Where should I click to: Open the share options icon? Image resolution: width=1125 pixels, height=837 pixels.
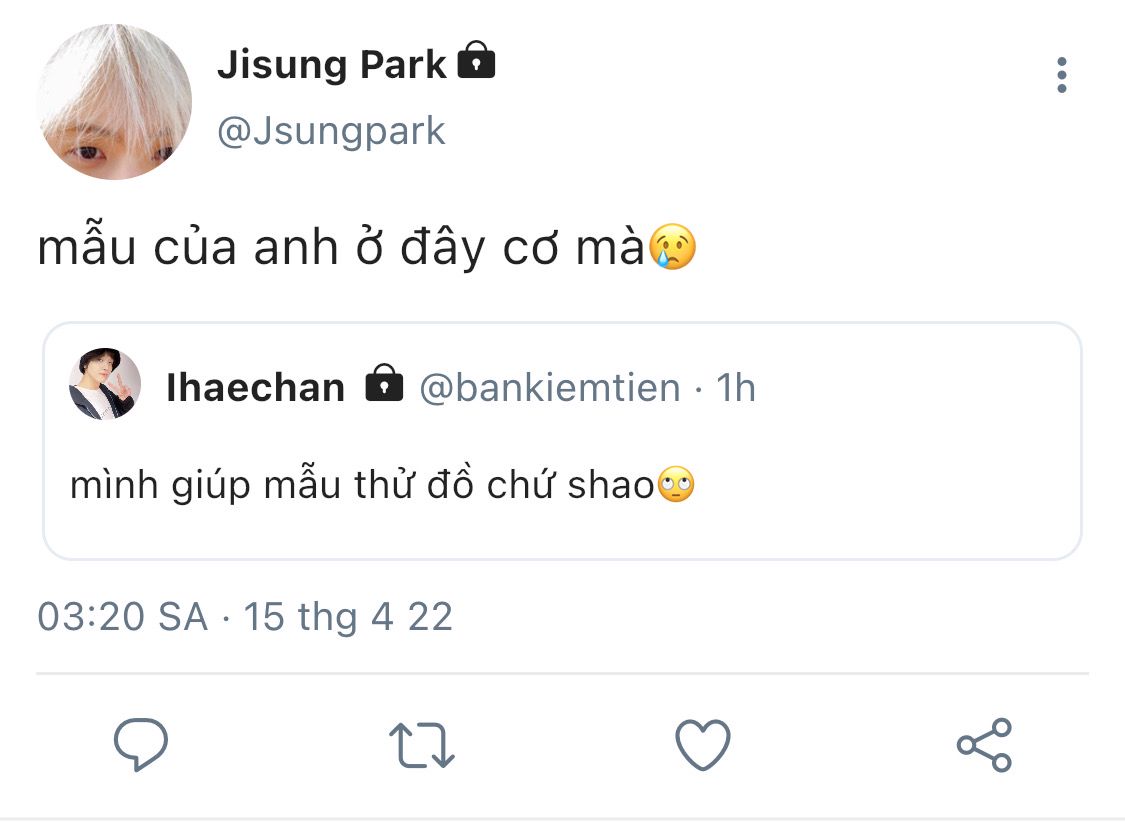(x=984, y=745)
